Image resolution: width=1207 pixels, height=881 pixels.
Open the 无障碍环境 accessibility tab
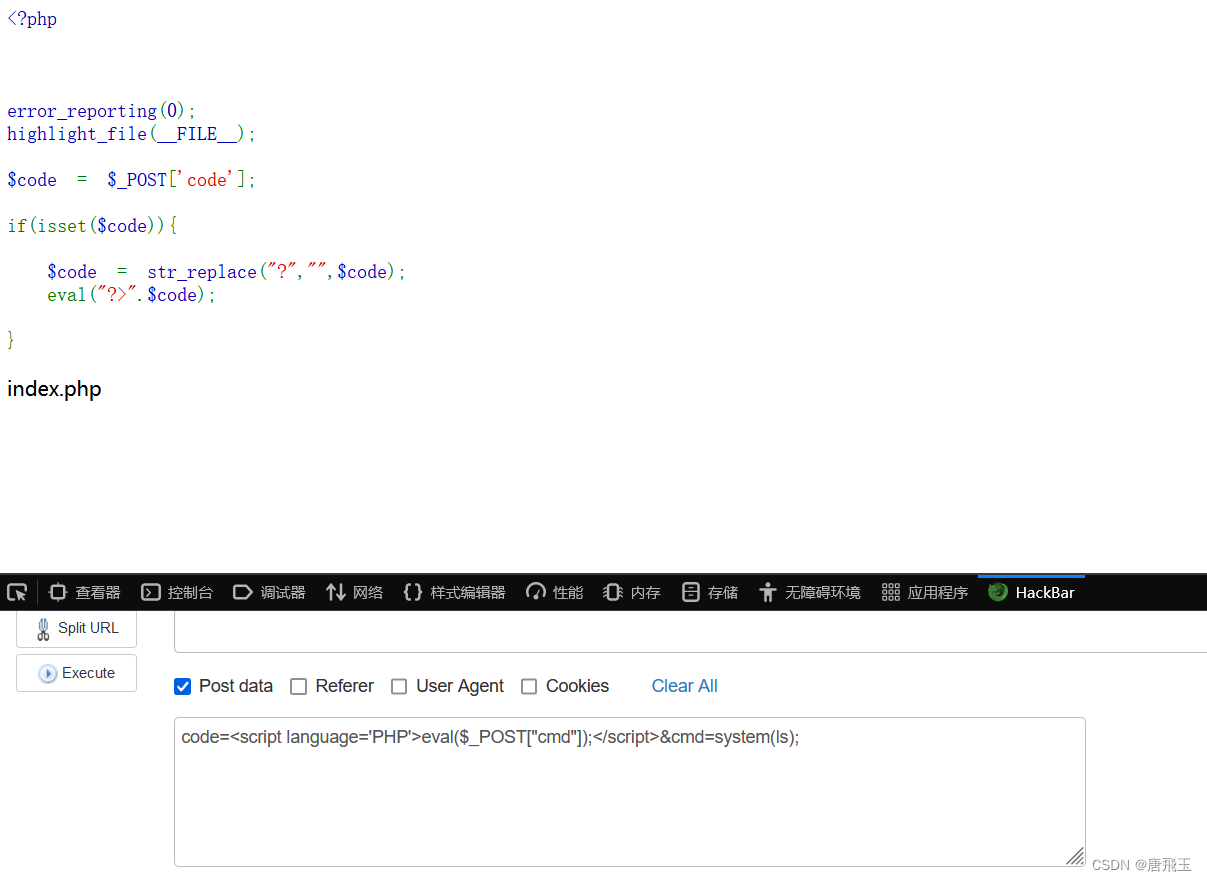pyautogui.click(x=809, y=592)
